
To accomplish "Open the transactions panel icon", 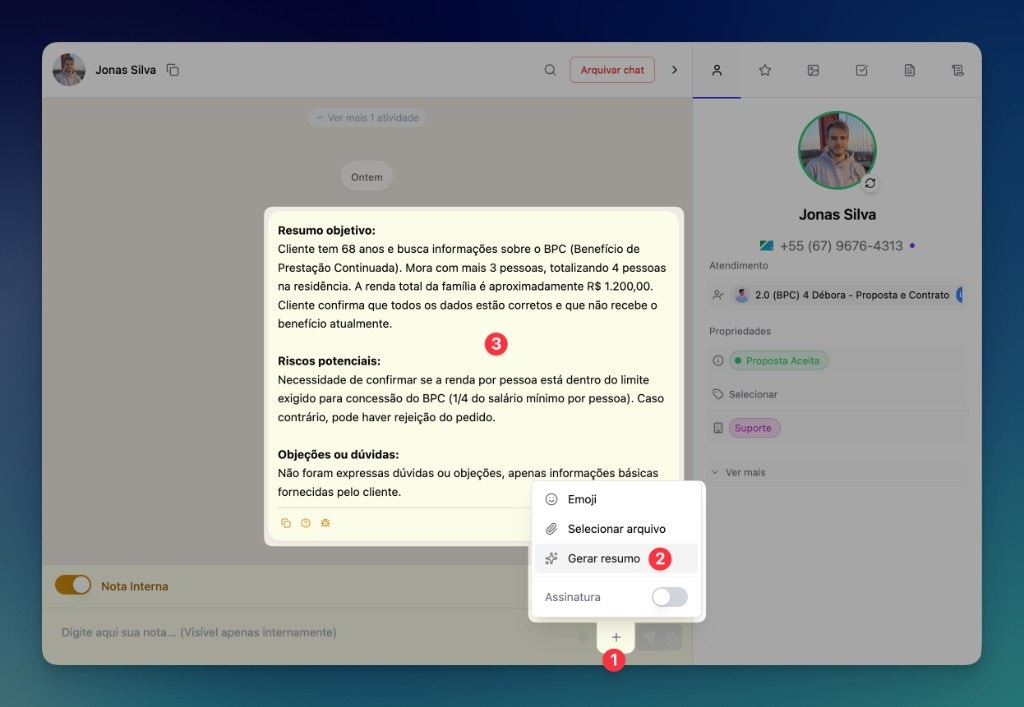I will (957, 70).
